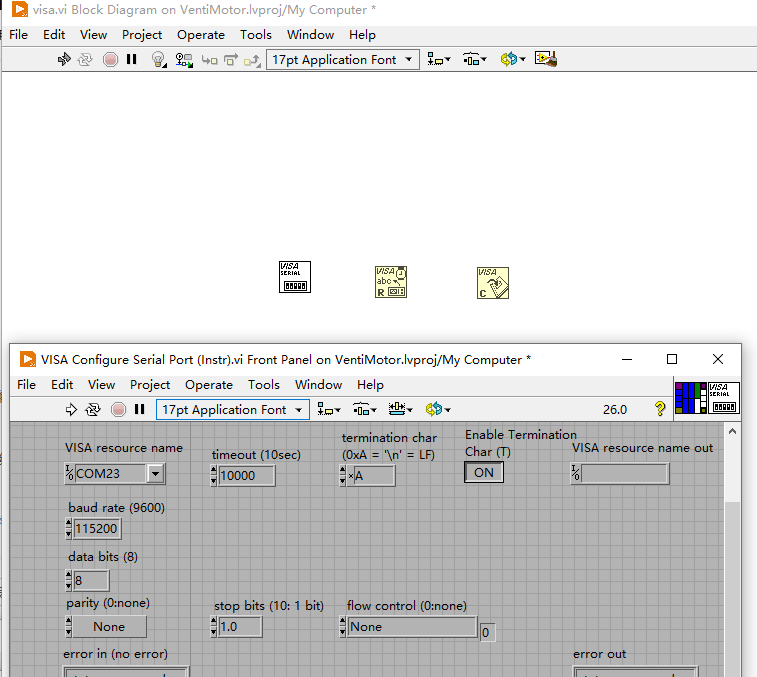
Task: Click Context Help question mark icon
Action: pos(659,409)
